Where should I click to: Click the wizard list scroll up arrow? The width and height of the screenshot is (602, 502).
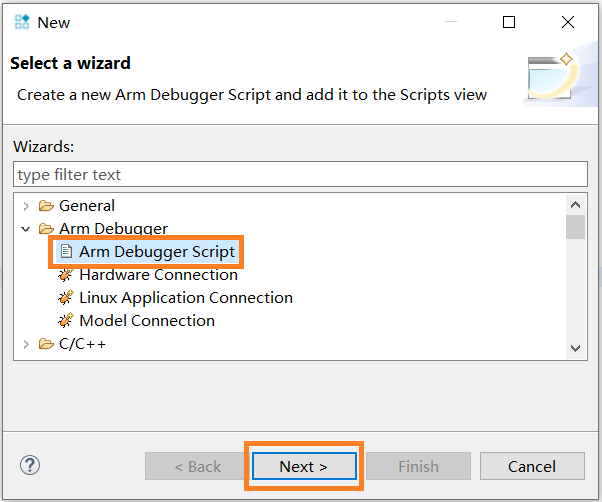[575, 203]
